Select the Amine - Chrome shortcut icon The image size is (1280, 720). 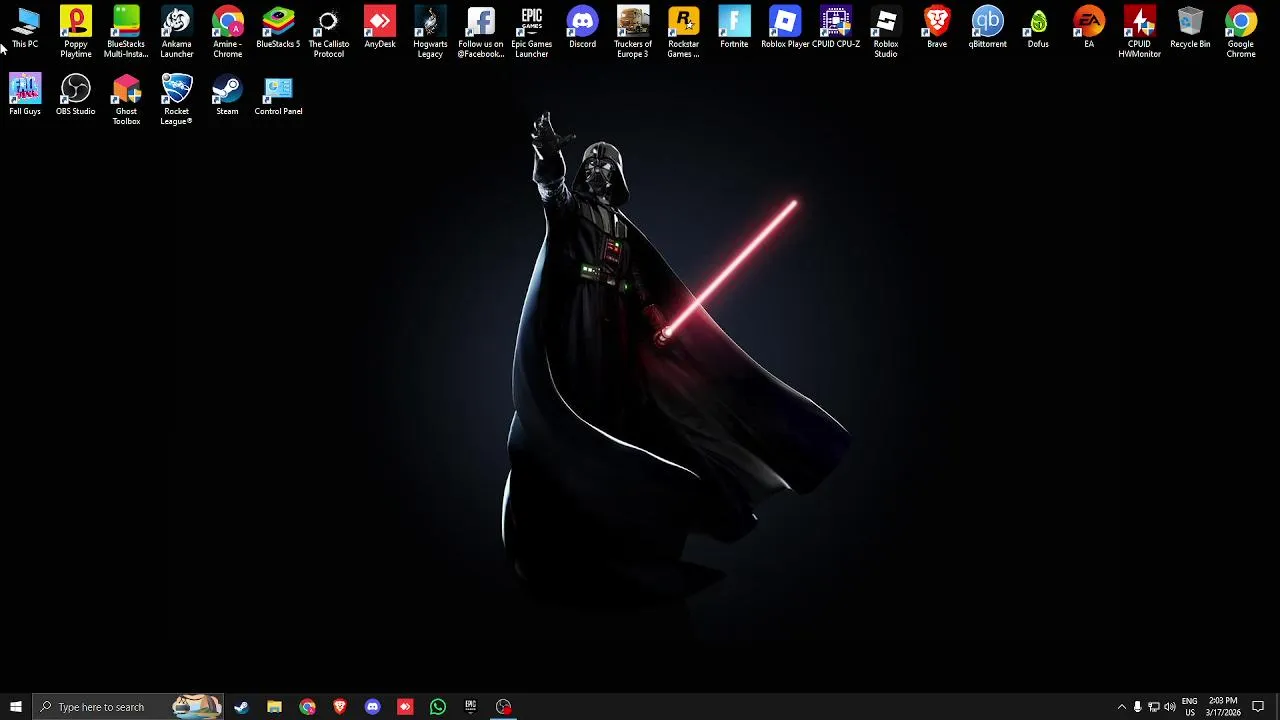[x=228, y=32]
